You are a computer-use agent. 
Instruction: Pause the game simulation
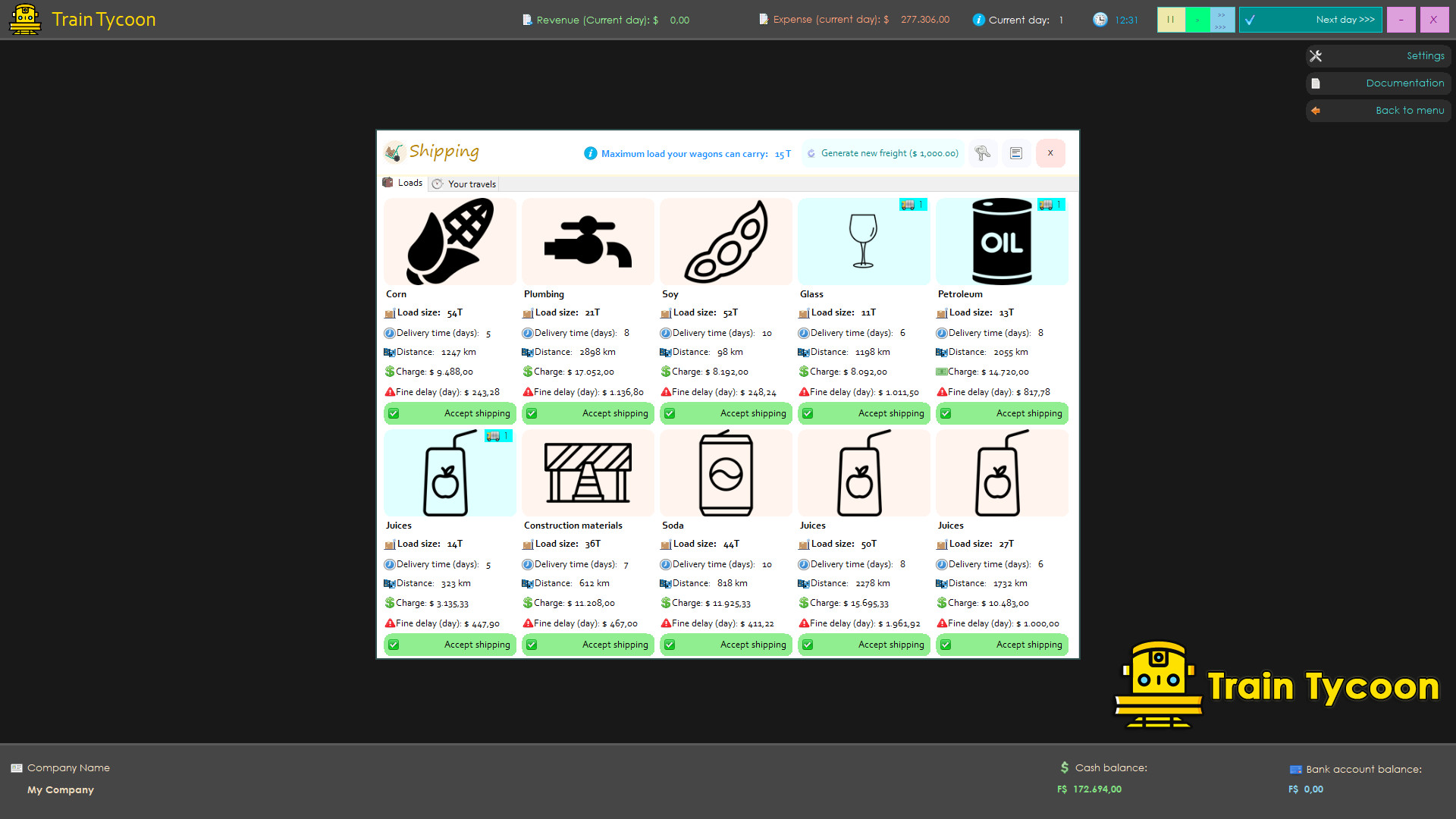[1171, 19]
